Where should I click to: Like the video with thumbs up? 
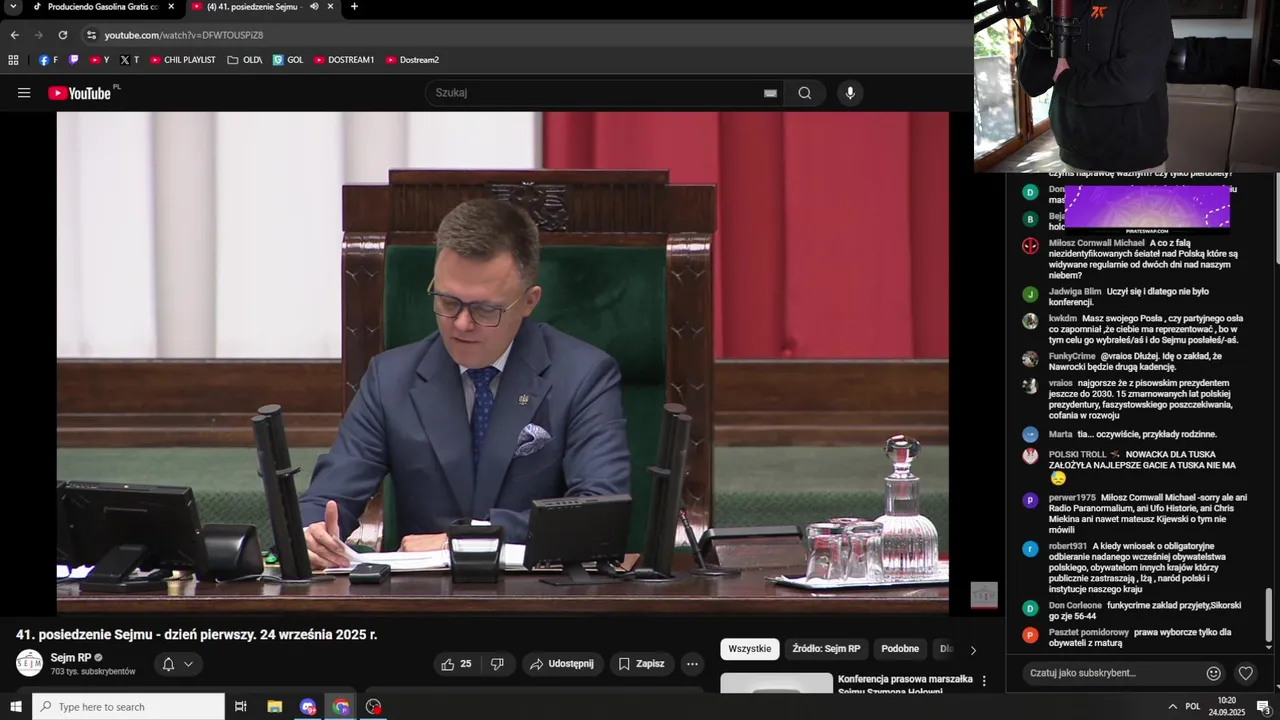click(x=457, y=664)
